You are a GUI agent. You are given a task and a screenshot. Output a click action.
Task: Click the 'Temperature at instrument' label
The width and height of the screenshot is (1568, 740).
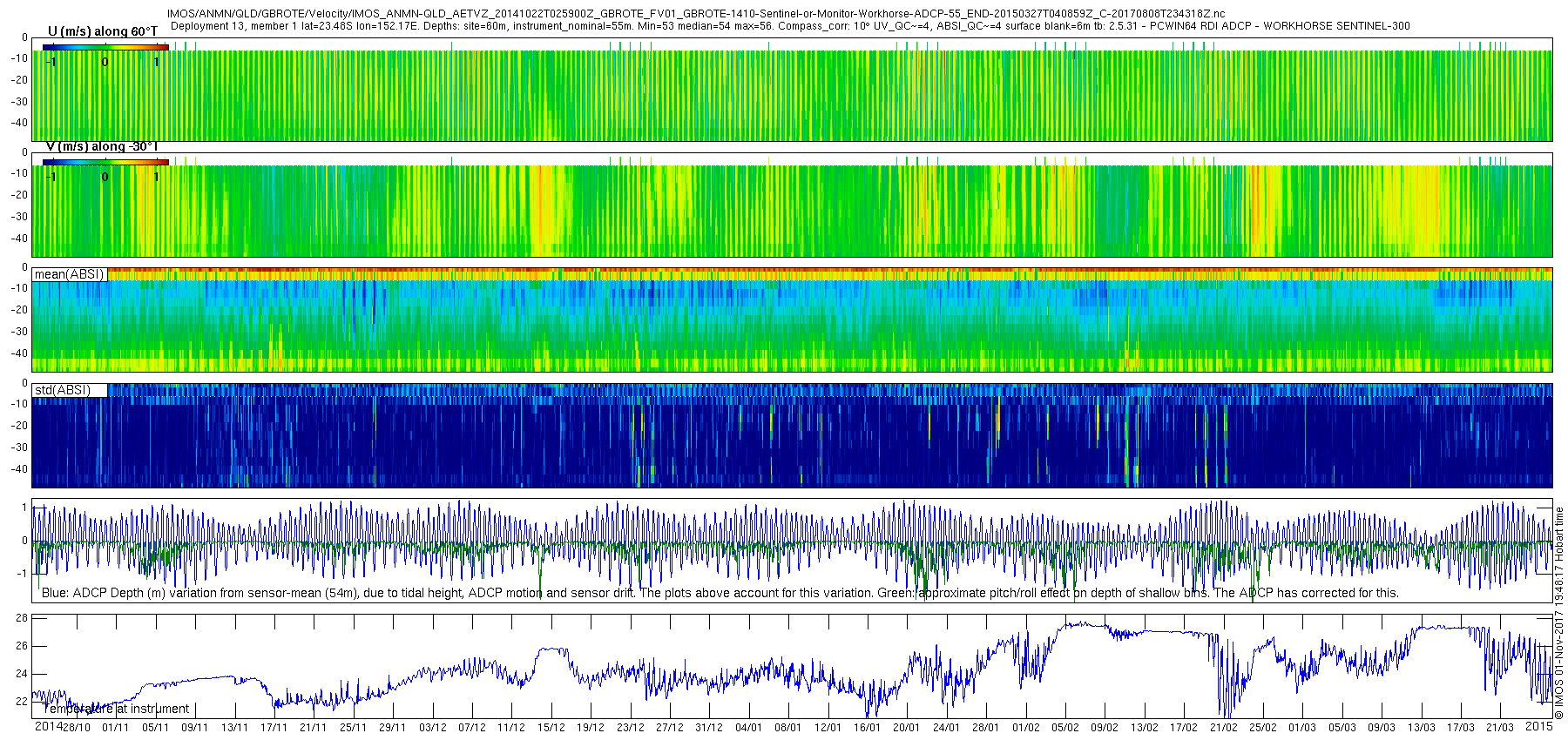point(116,709)
